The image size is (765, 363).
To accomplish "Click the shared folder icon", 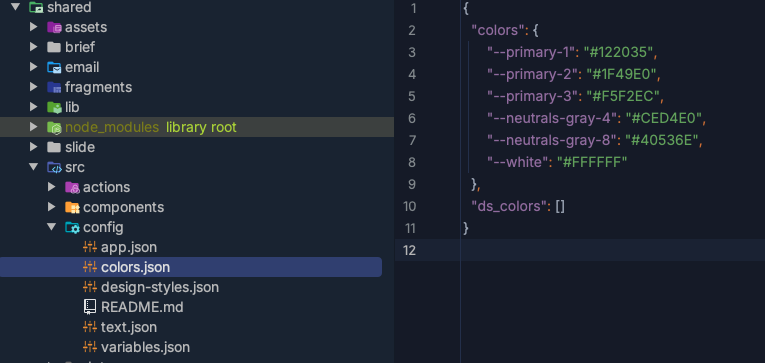I will click(36, 7).
